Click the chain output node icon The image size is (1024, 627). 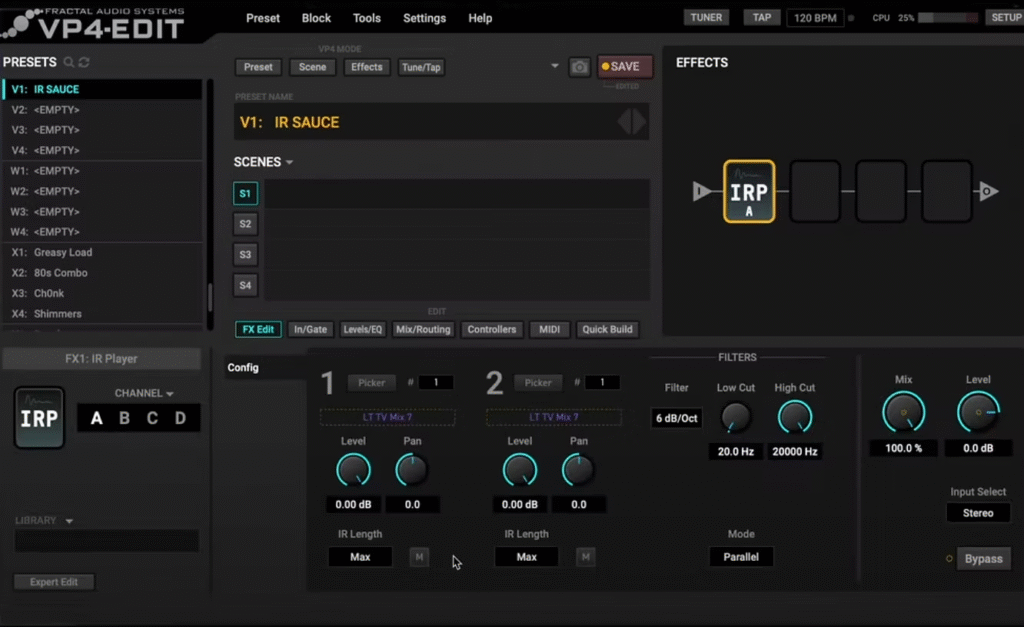[988, 192]
